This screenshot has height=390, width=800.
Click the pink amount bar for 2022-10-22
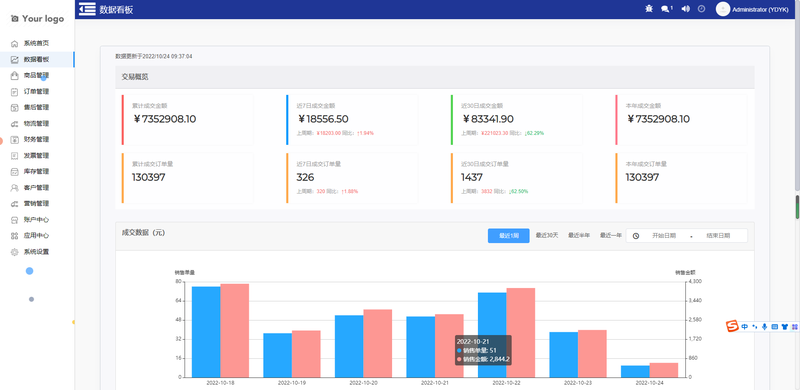tap(521, 332)
